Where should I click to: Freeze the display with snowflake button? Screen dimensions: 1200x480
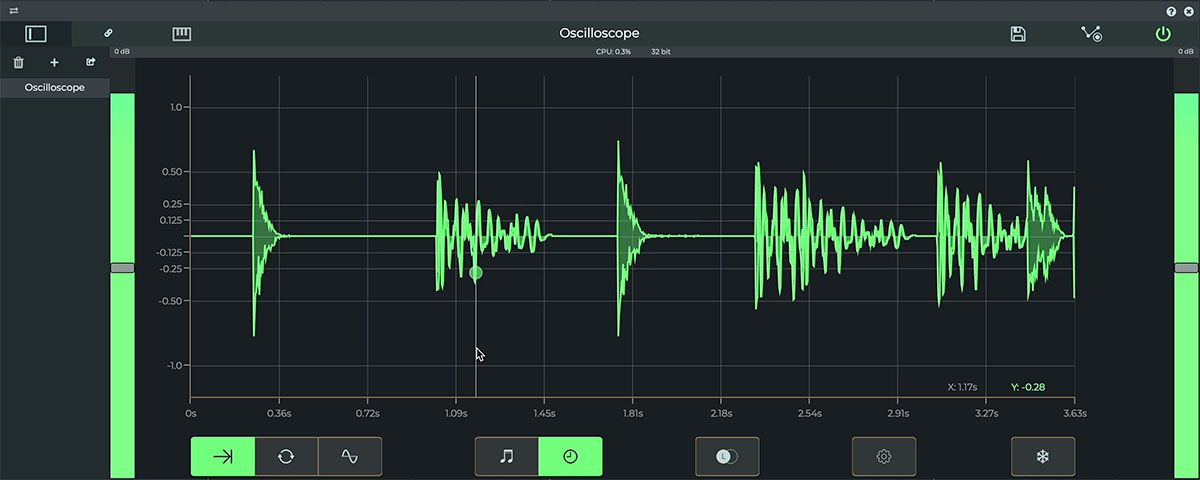pos(1043,456)
